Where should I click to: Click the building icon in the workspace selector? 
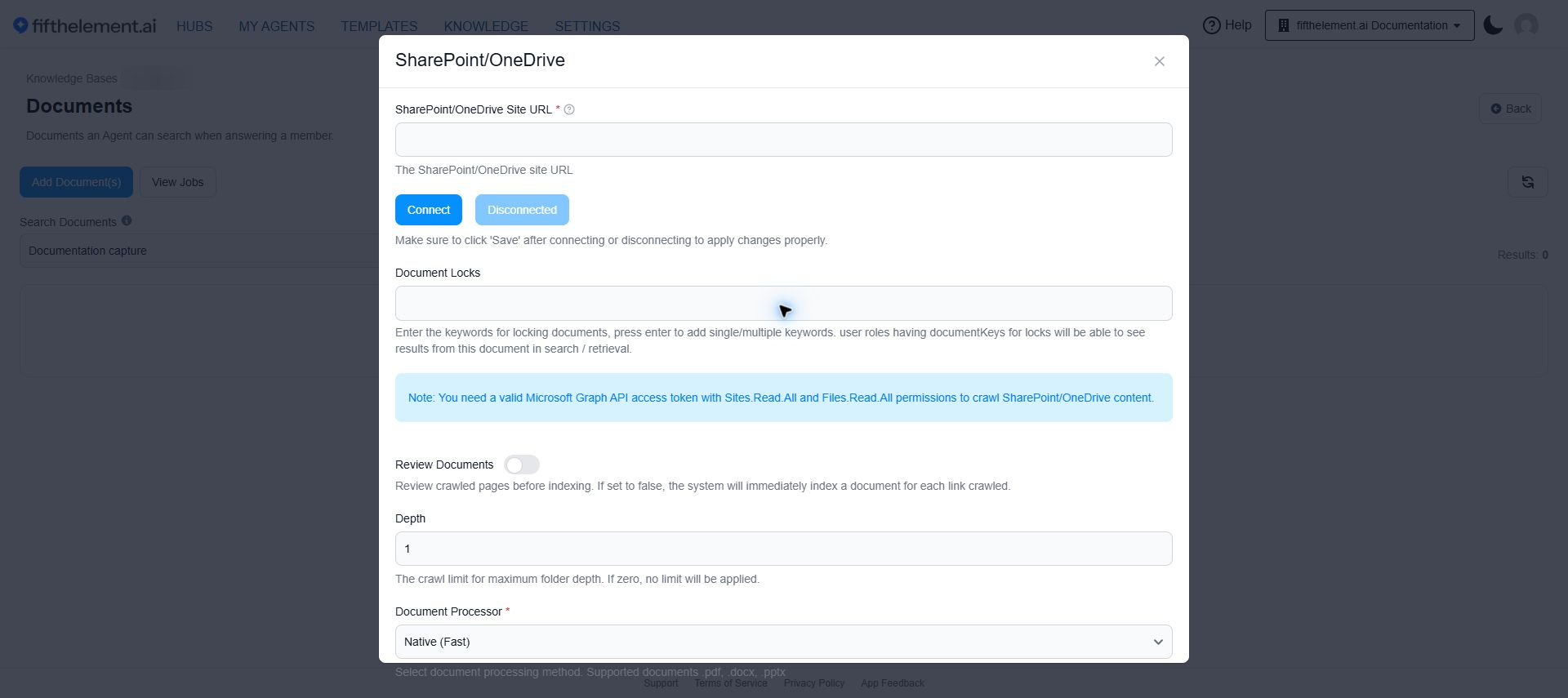[x=1283, y=25]
